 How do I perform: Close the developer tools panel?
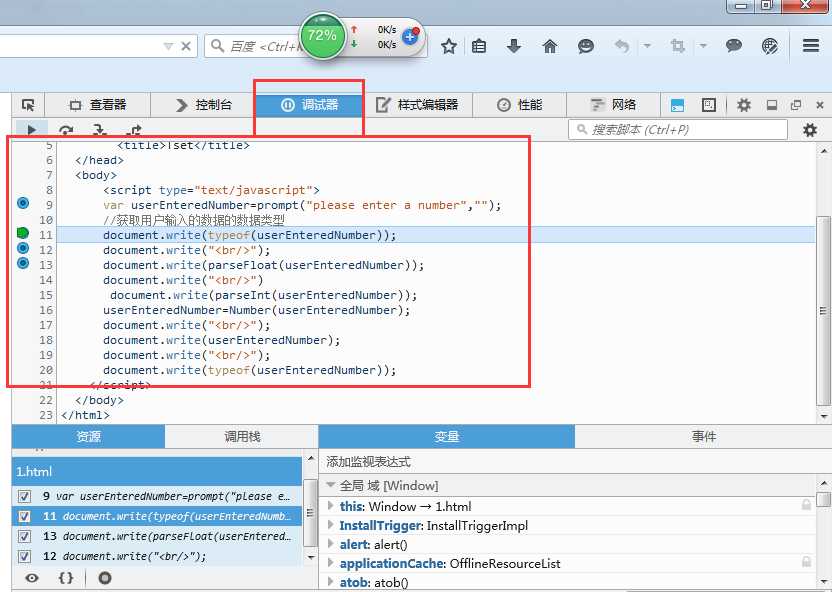click(820, 105)
